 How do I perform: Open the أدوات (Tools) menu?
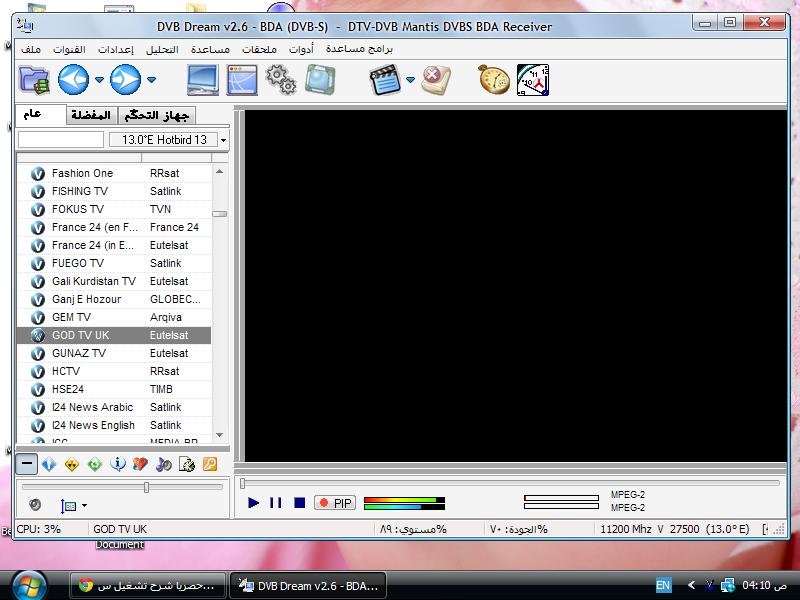tap(301, 49)
